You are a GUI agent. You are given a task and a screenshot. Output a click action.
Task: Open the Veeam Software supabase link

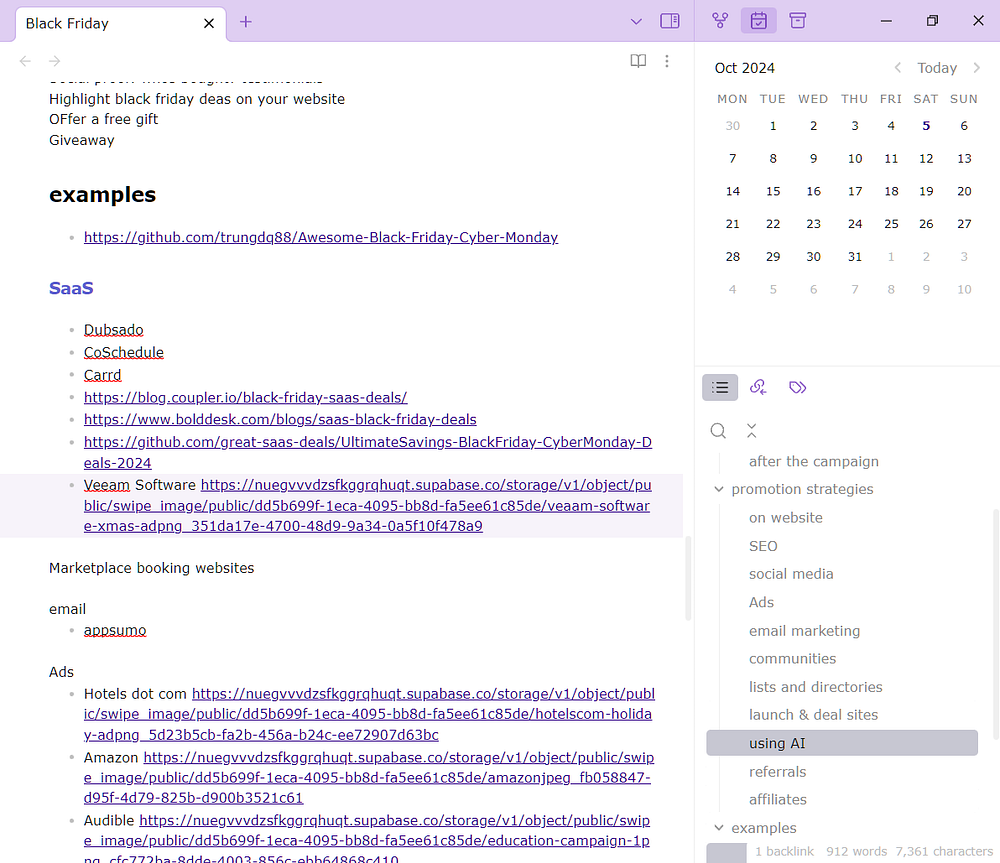(x=367, y=506)
